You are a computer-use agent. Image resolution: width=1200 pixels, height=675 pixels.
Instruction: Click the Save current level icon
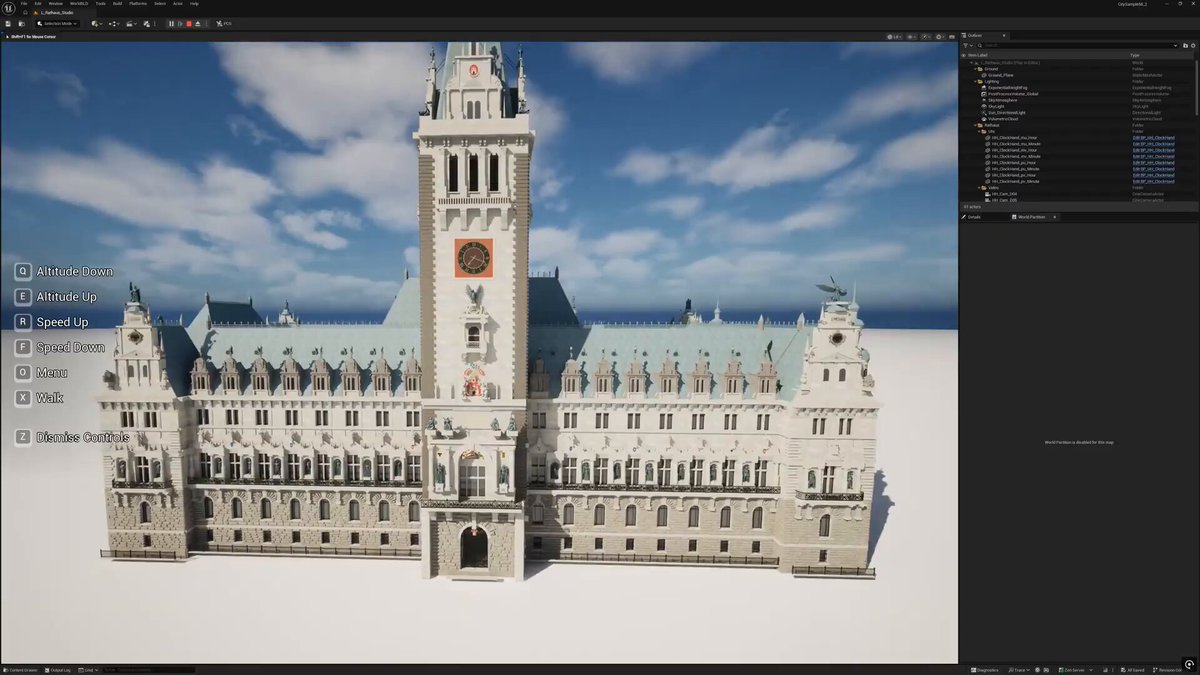(9, 23)
